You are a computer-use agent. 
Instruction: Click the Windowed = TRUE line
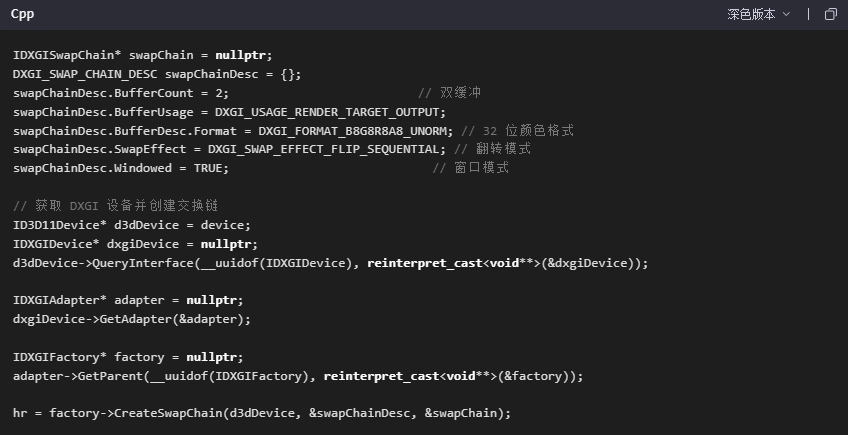pos(120,168)
